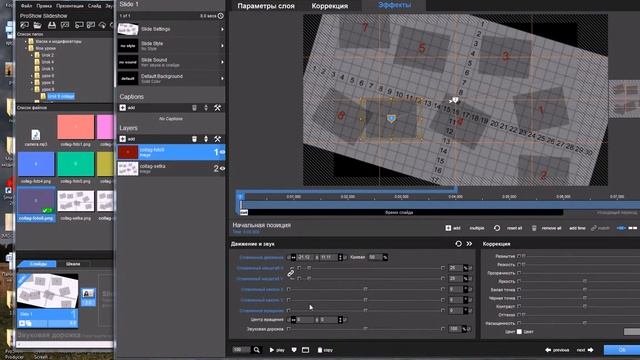This screenshot has height=360, width=640.
Task: Click the Layers move up/down arrows icon
Action: tap(206, 139)
